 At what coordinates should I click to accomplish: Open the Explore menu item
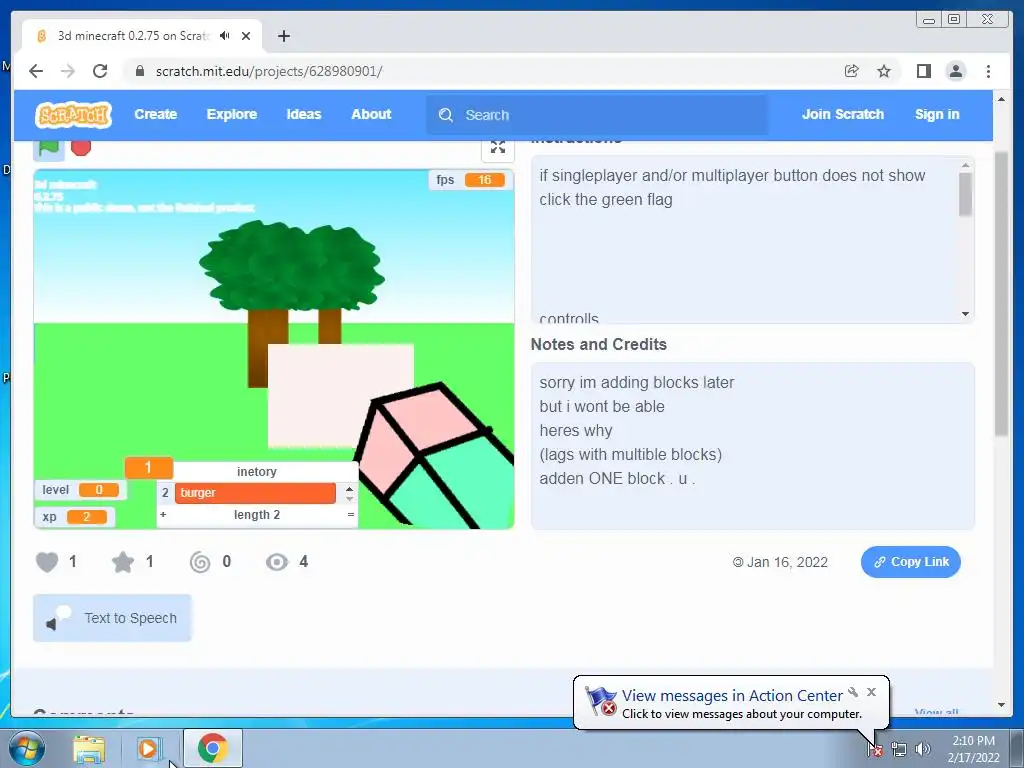pos(232,114)
